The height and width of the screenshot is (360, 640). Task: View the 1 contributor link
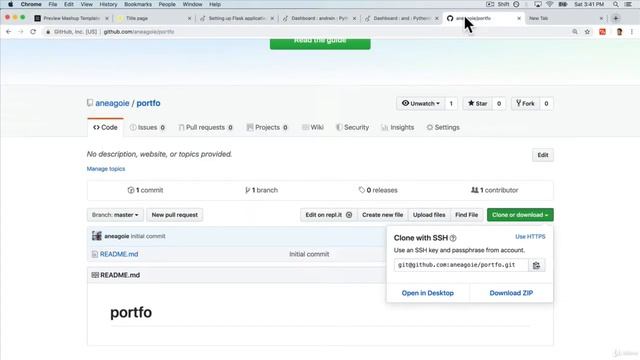coord(495,190)
